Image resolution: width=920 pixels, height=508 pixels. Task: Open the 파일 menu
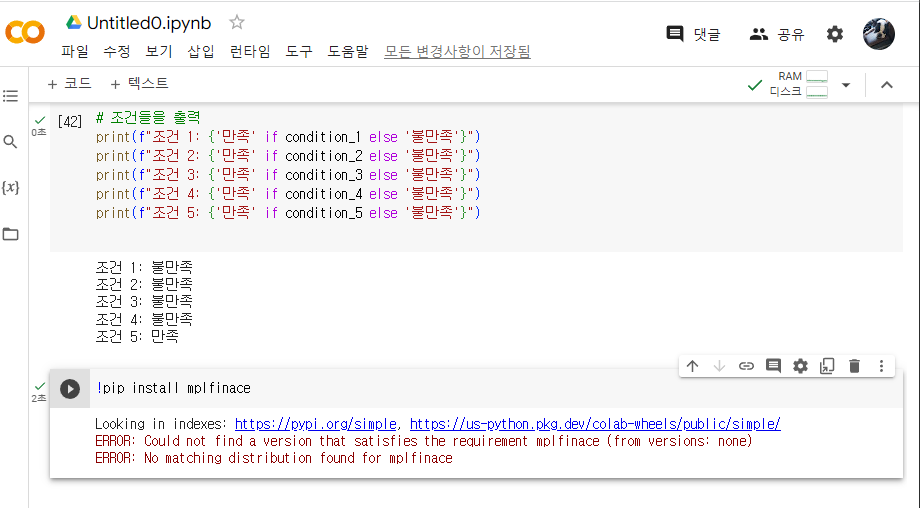coord(75,52)
